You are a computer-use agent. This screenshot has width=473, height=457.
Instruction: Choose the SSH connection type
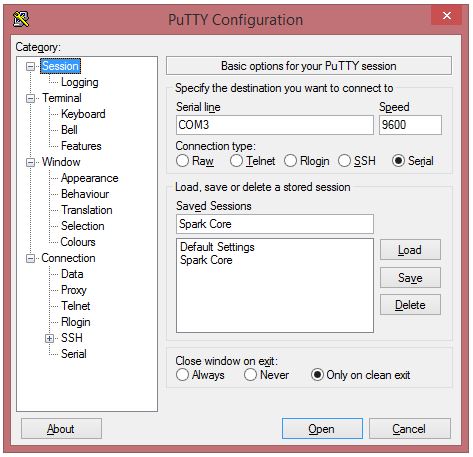click(344, 161)
